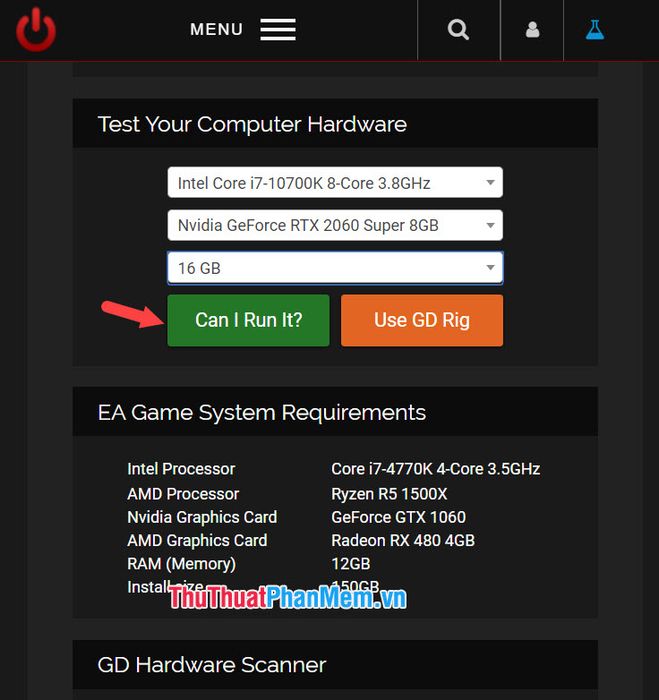The image size is (659, 700).
Task: Select the Nvidia Graphics Card label
Action: coord(202,517)
